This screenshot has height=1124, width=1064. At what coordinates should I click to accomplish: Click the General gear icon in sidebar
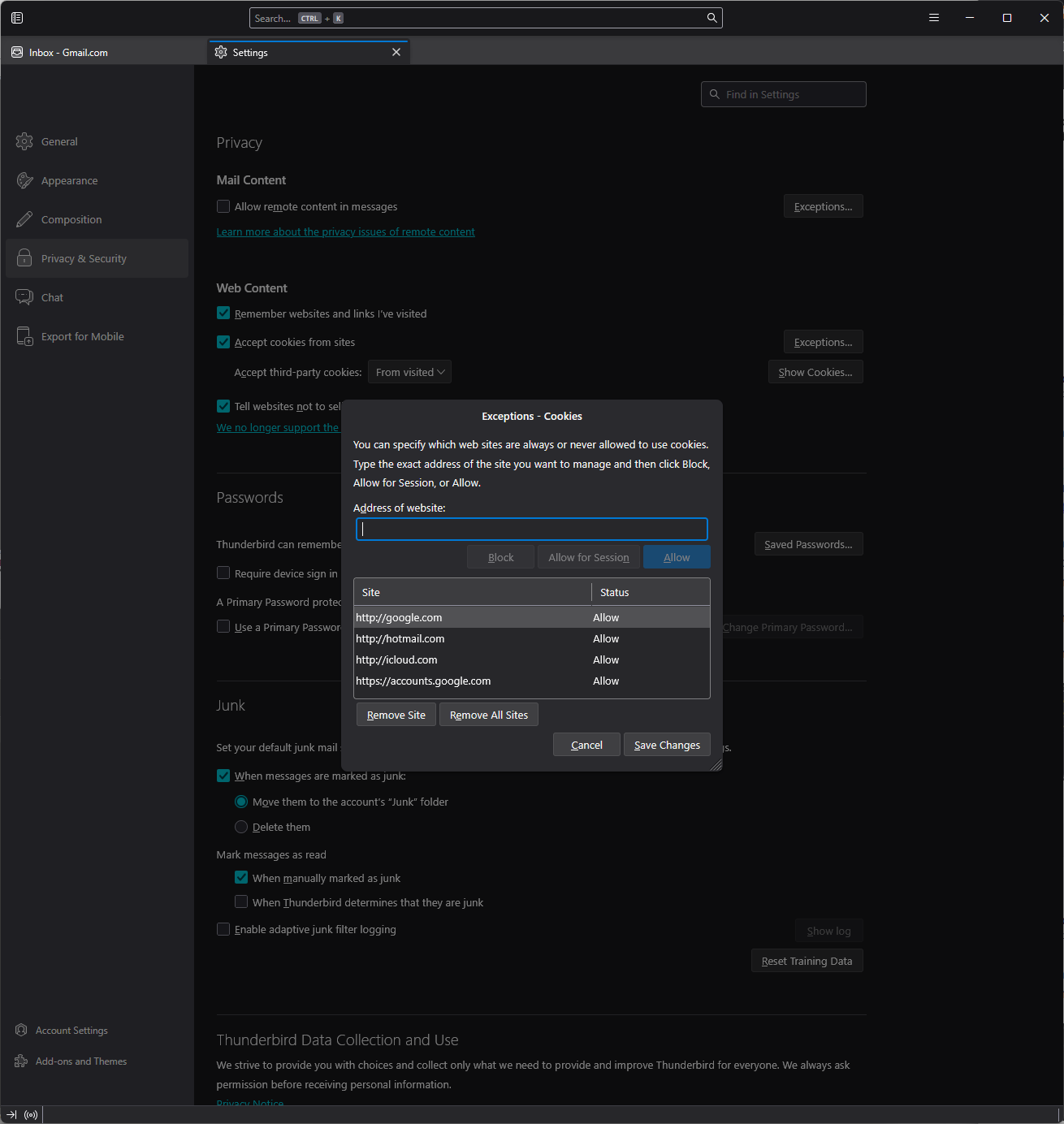coord(24,141)
